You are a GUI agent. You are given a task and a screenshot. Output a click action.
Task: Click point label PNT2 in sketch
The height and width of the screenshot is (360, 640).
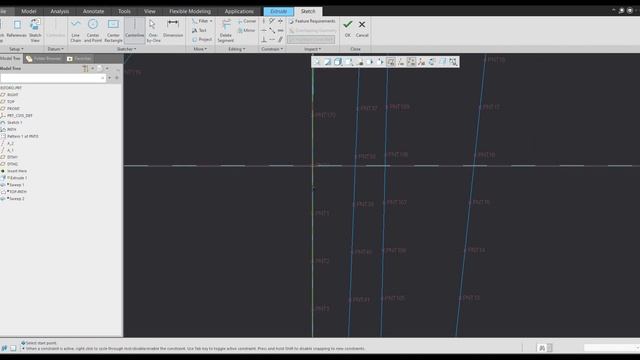(x=322, y=261)
